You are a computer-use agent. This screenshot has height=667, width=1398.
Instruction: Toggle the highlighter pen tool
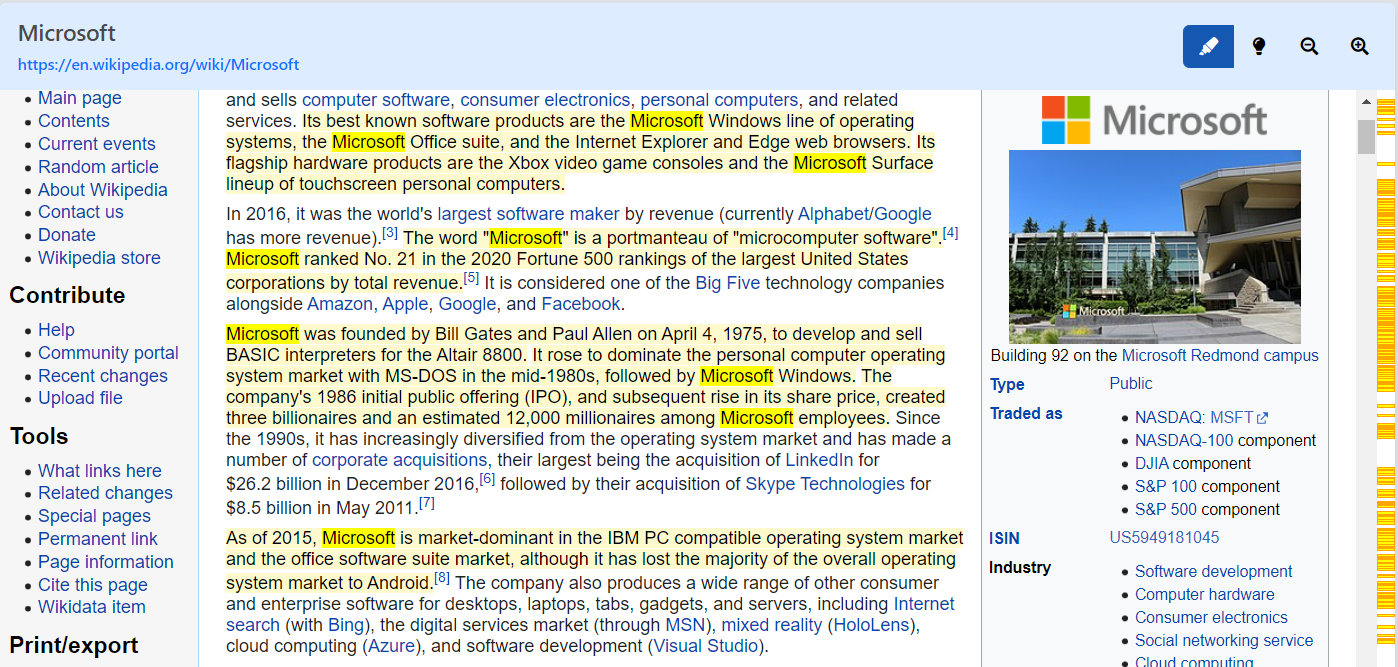[1208, 47]
